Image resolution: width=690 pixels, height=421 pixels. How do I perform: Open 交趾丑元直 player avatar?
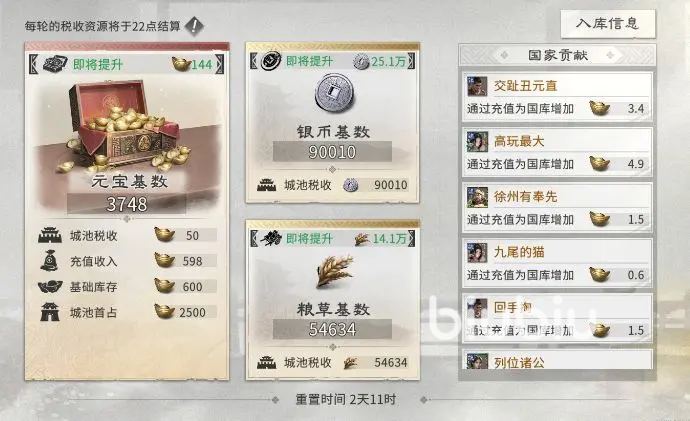tap(477, 86)
